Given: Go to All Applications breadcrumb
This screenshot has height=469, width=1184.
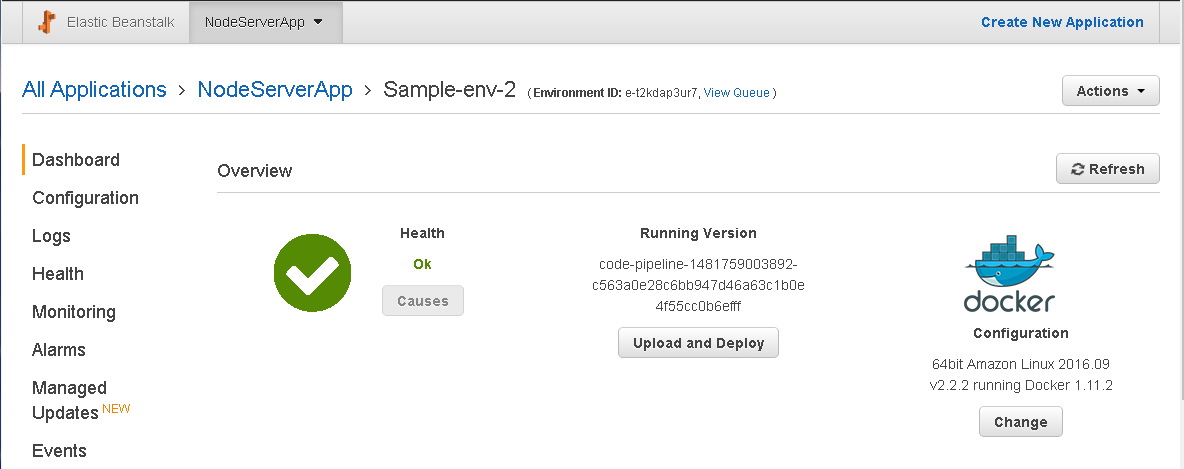Looking at the screenshot, I should click(94, 89).
